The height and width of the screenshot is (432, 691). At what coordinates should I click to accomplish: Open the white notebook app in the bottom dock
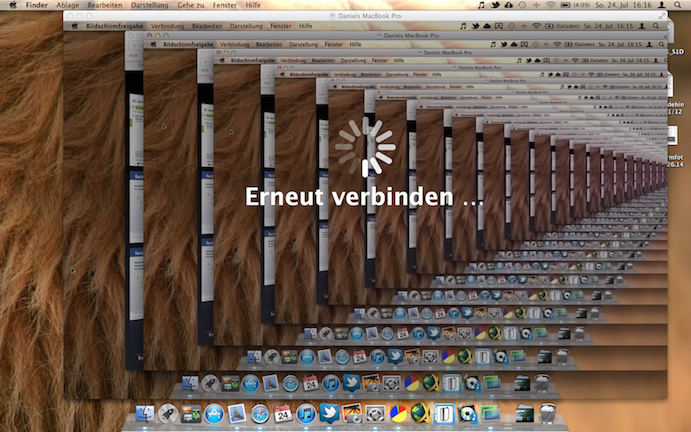tap(444, 414)
